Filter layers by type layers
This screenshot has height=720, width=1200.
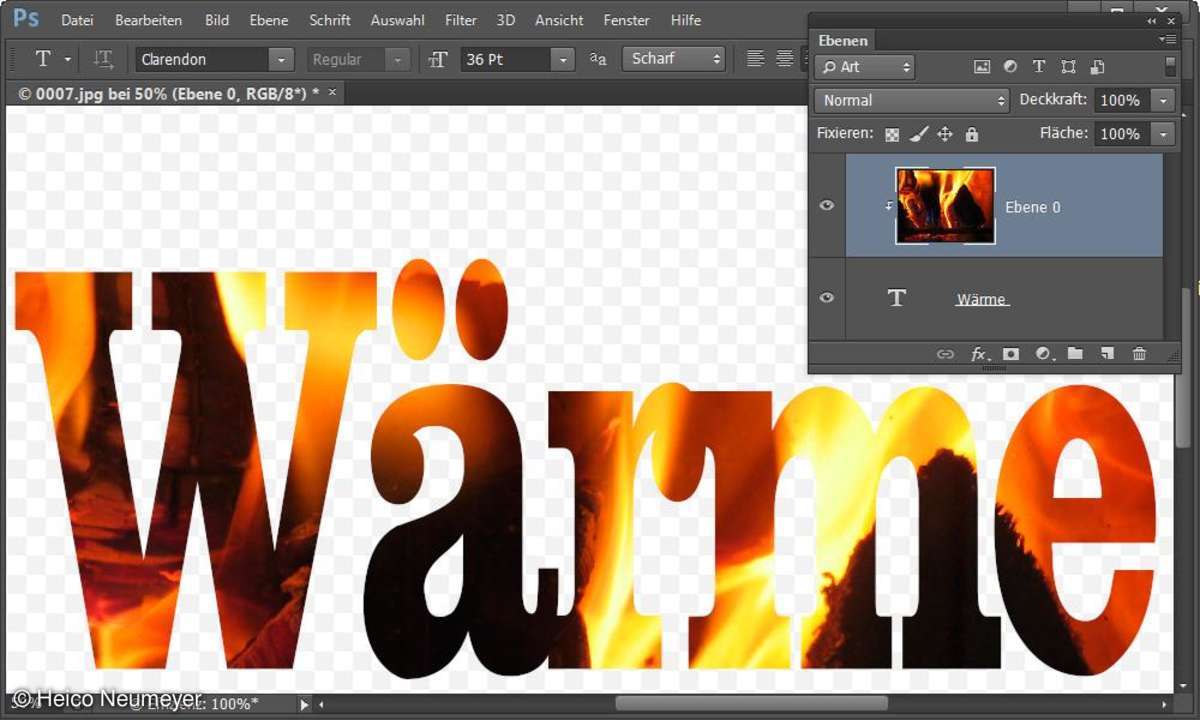click(1039, 67)
